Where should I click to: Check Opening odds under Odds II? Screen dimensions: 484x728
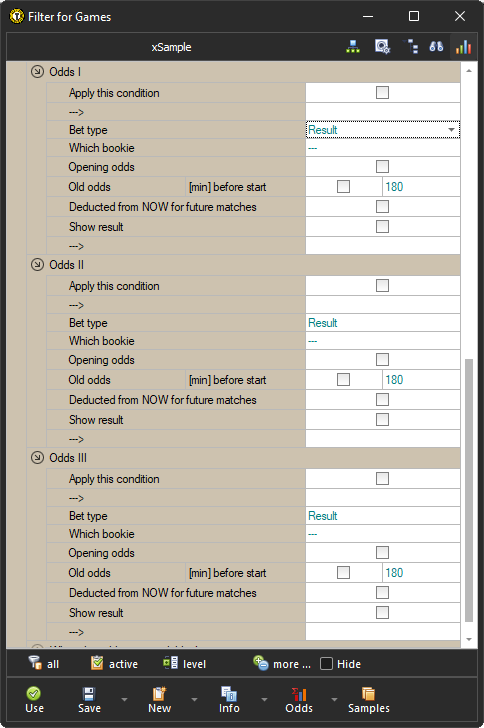coord(382,359)
